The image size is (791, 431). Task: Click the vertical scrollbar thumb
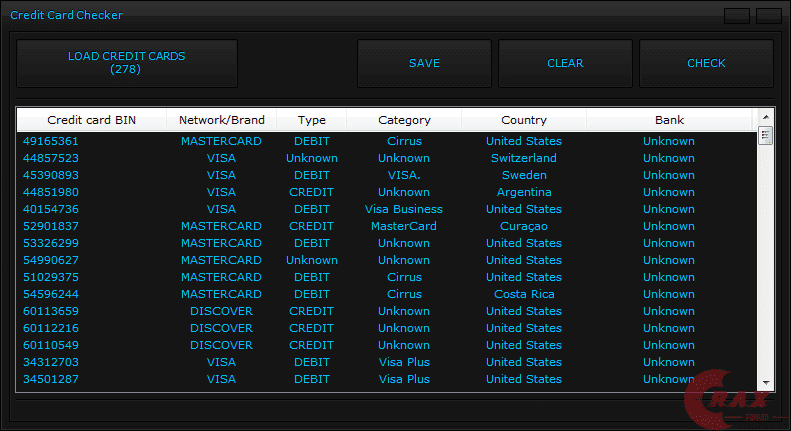click(766, 136)
